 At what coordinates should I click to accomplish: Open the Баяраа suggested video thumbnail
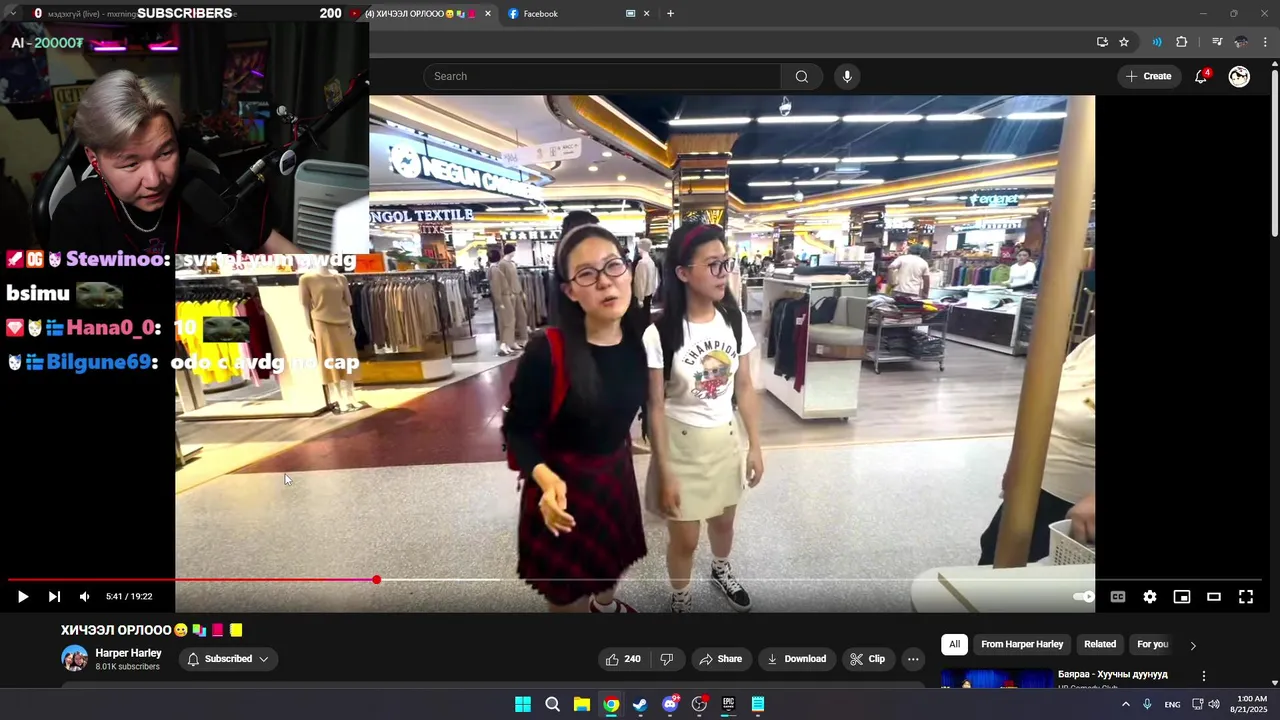(x=996, y=679)
